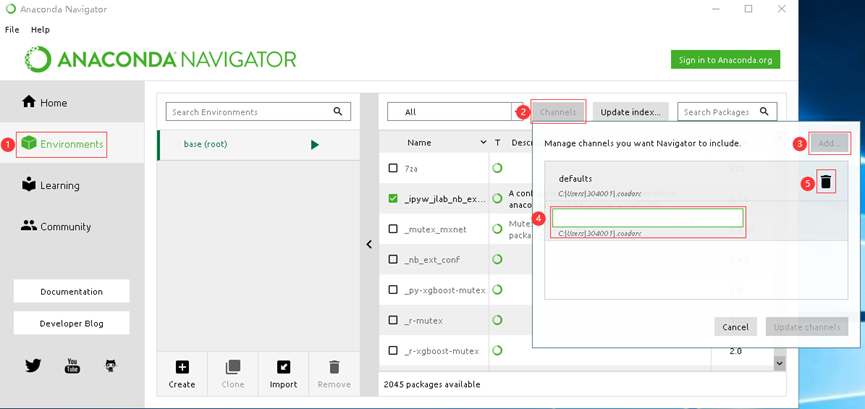Click the Update index button
865x409 pixels.
point(631,112)
